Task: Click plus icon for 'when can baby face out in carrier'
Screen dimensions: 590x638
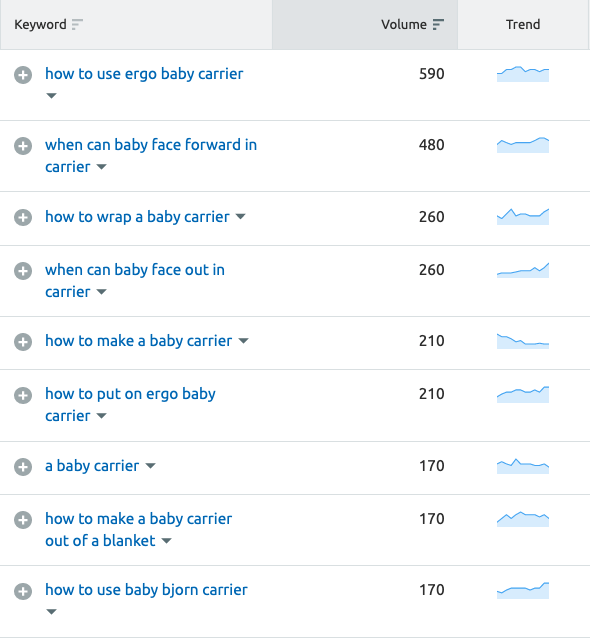Action: coord(23,271)
